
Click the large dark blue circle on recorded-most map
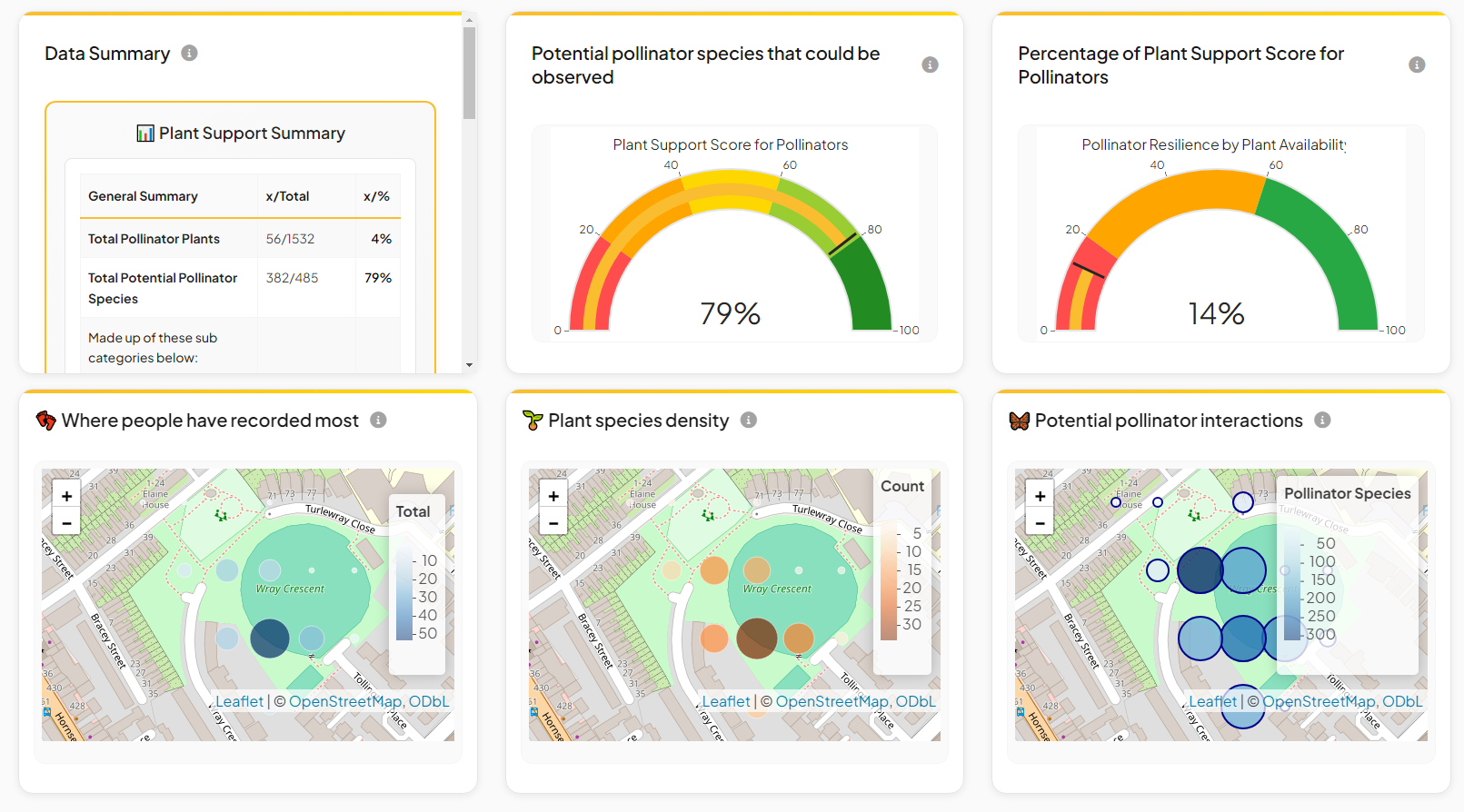pos(269,638)
